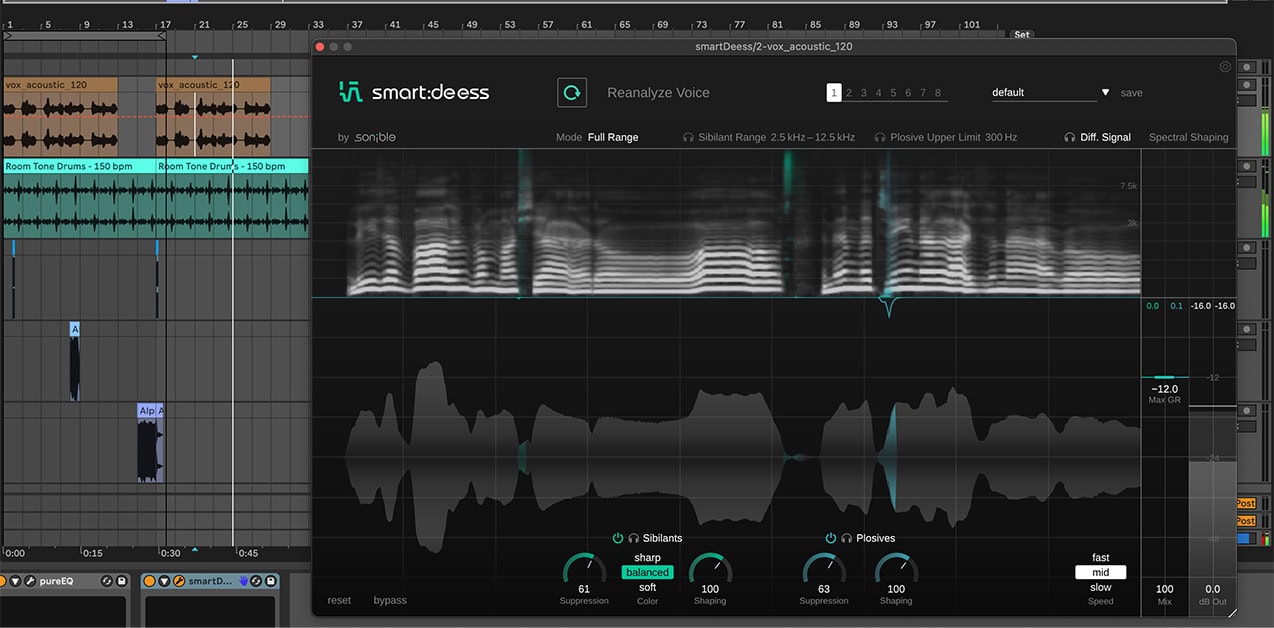Toggle the Sibilants power button

click(x=618, y=538)
